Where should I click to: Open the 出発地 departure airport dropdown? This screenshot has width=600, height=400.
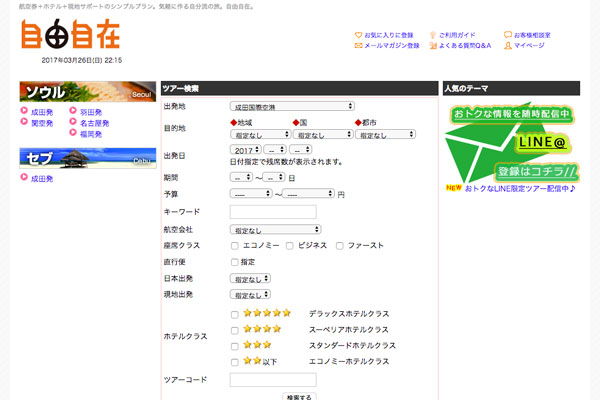pos(292,106)
